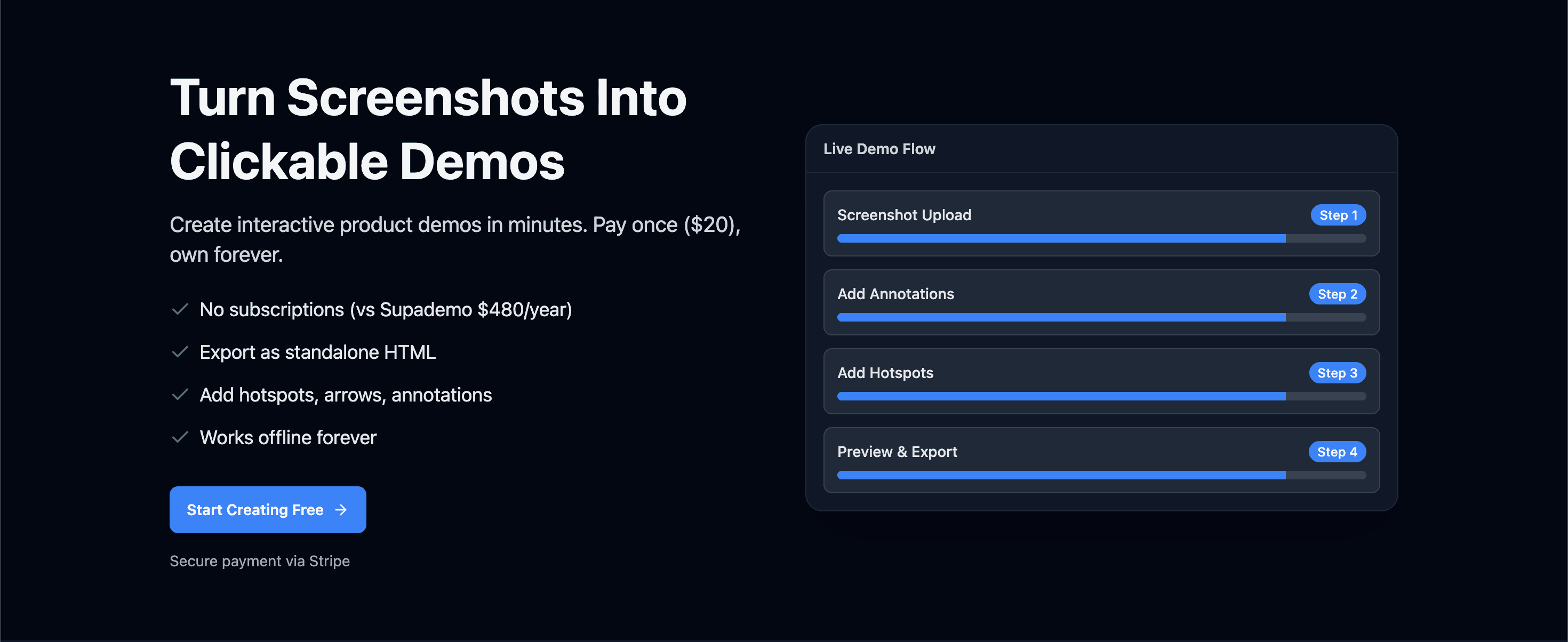This screenshot has width=1568, height=642.
Task: Click checkmark beside Works offline forever
Action: tap(180, 437)
